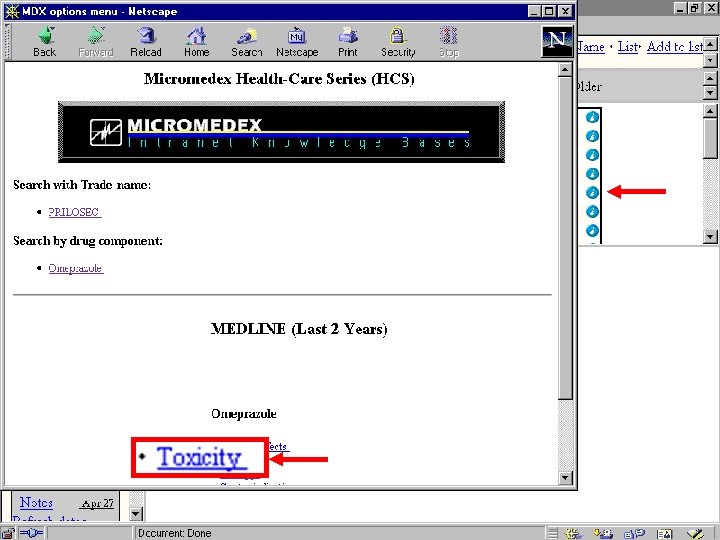Open the Name link in background window

click(x=591, y=47)
